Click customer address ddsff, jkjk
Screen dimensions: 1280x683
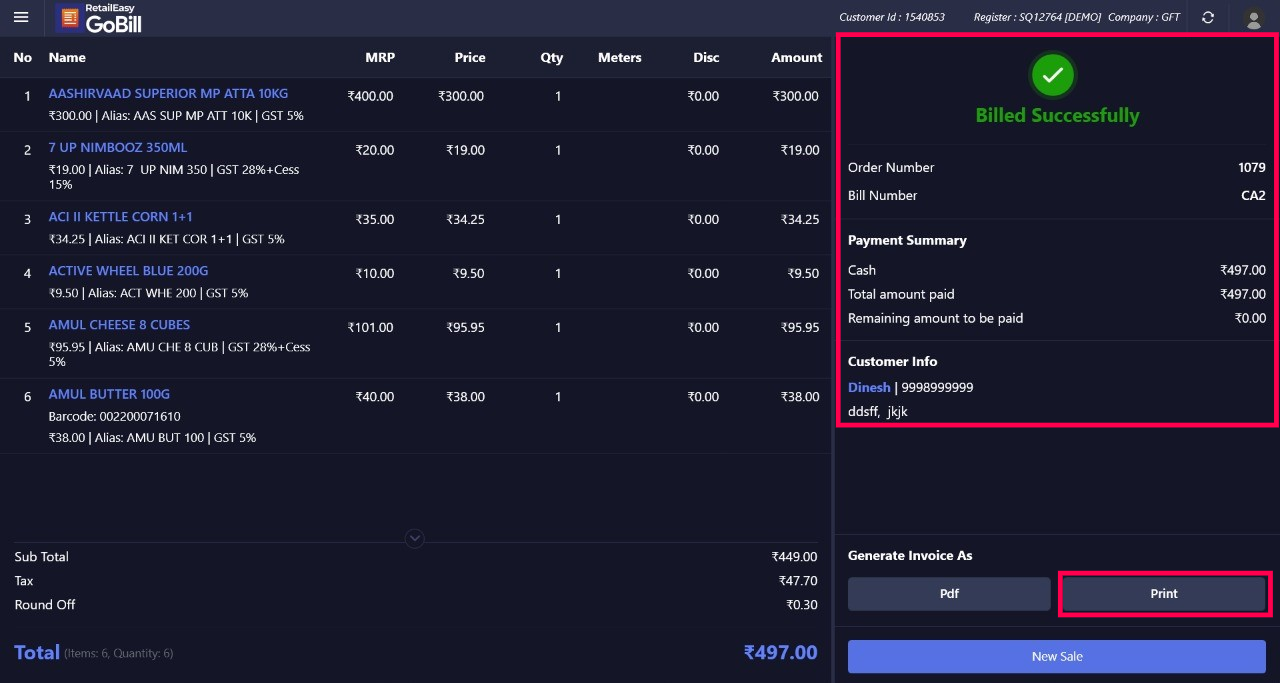[x=878, y=412]
